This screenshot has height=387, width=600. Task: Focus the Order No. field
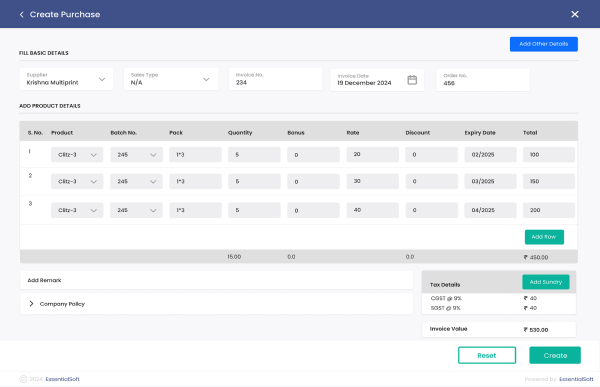[483, 80]
